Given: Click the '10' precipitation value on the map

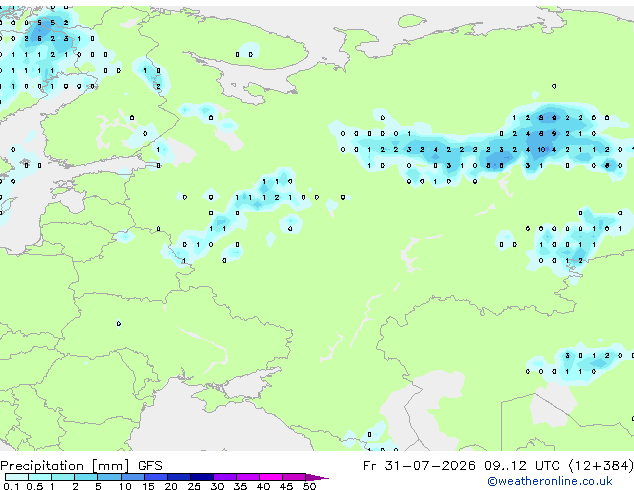Looking at the screenshot, I should click(x=541, y=150).
